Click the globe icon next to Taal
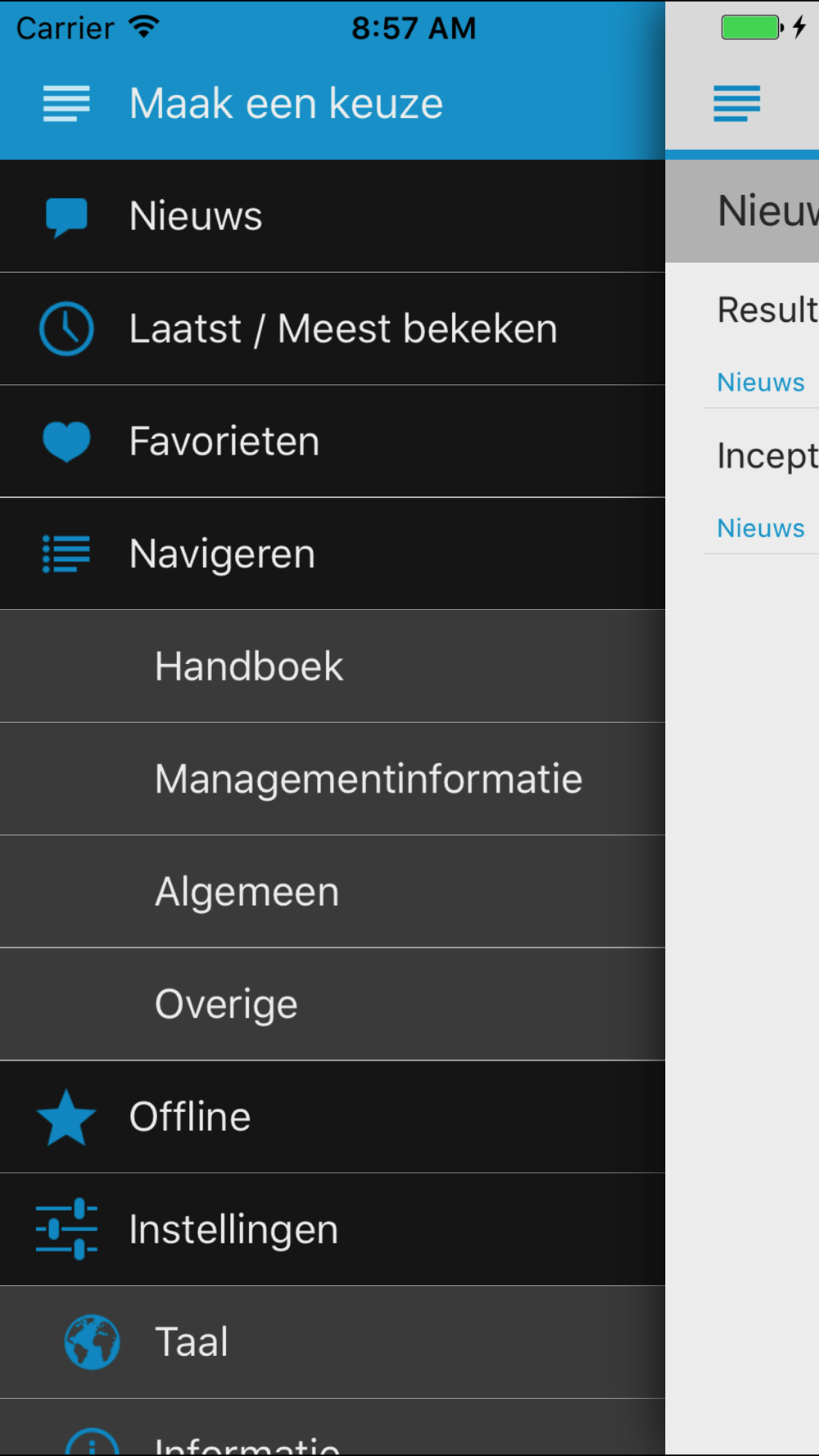This screenshot has width=819, height=1456. click(92, 1342)
